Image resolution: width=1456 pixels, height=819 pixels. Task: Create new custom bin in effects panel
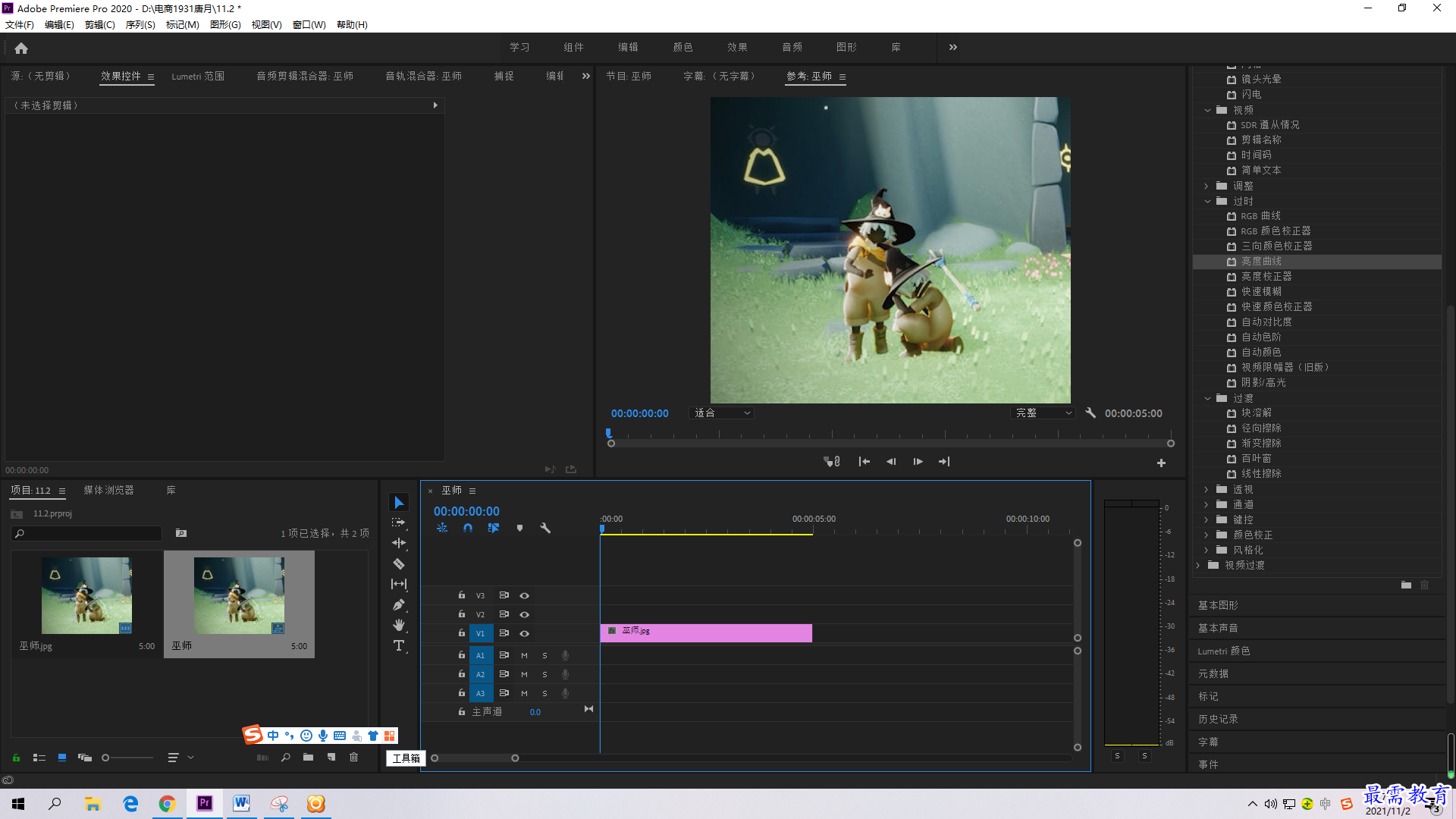pos(1406,585)
